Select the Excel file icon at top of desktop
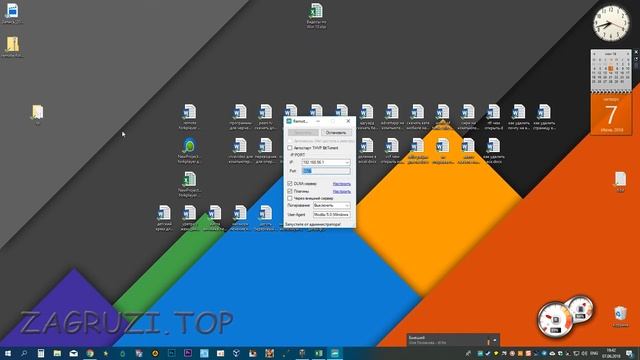 click(x=316, y=16)
